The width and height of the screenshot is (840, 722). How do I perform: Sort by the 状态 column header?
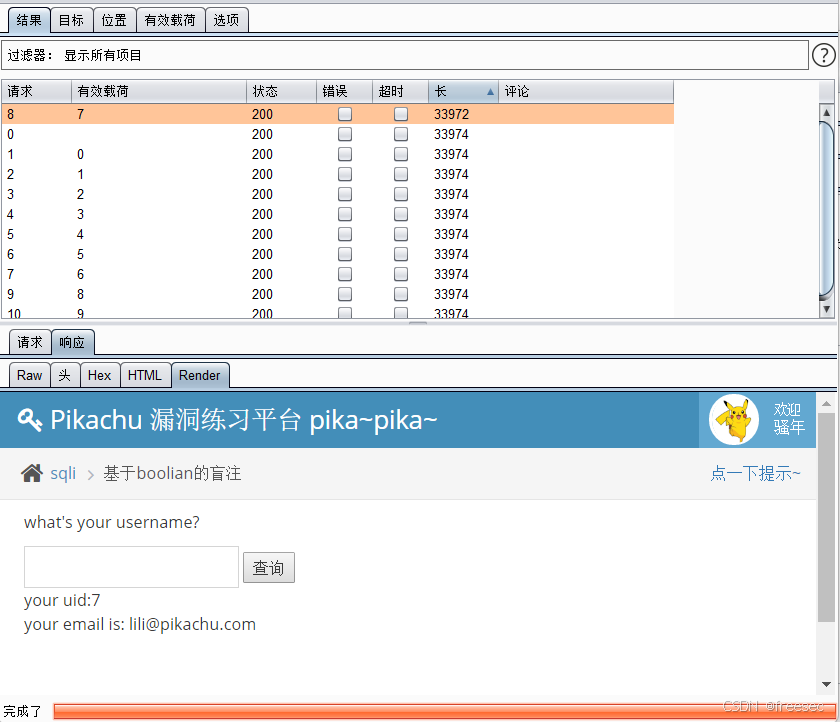coord(281,92)
